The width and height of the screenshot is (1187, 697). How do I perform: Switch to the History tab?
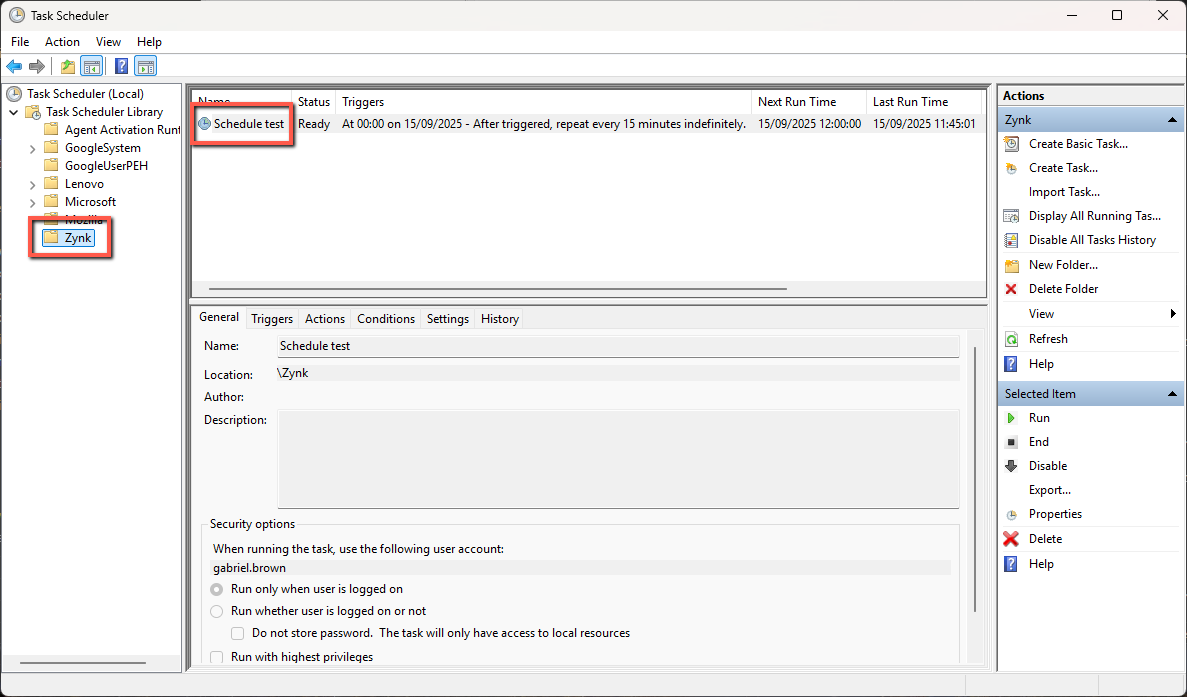click(500, 319)
